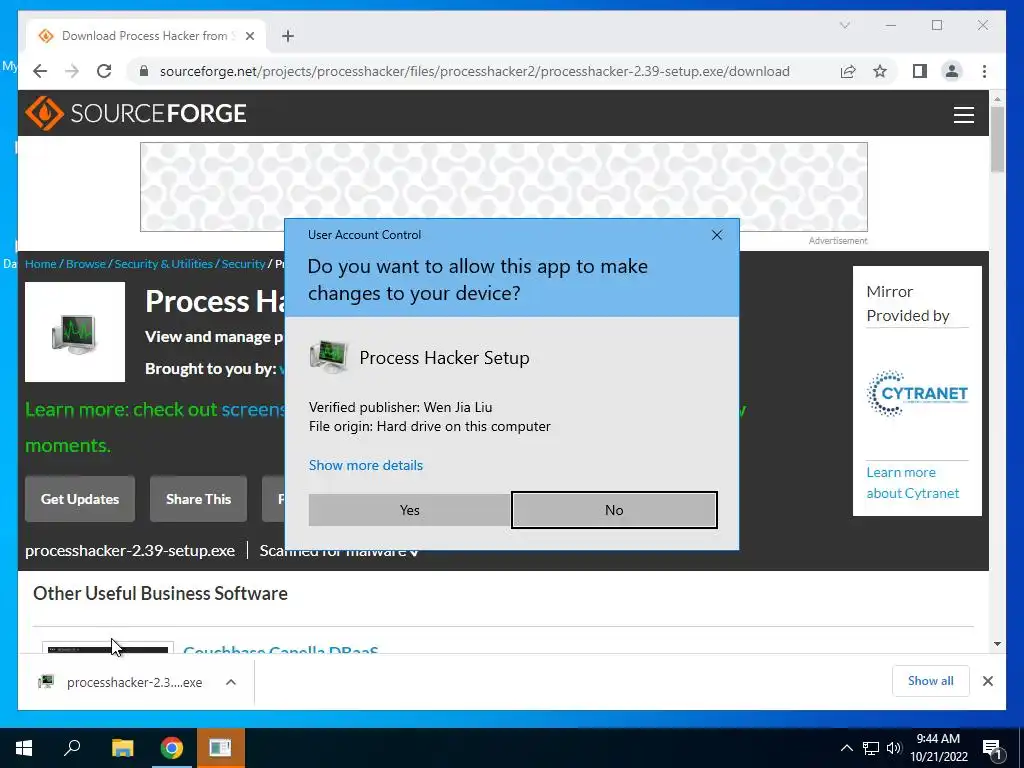
Task: Close the Download Process Hacker tab
Action: click(249, 36)
